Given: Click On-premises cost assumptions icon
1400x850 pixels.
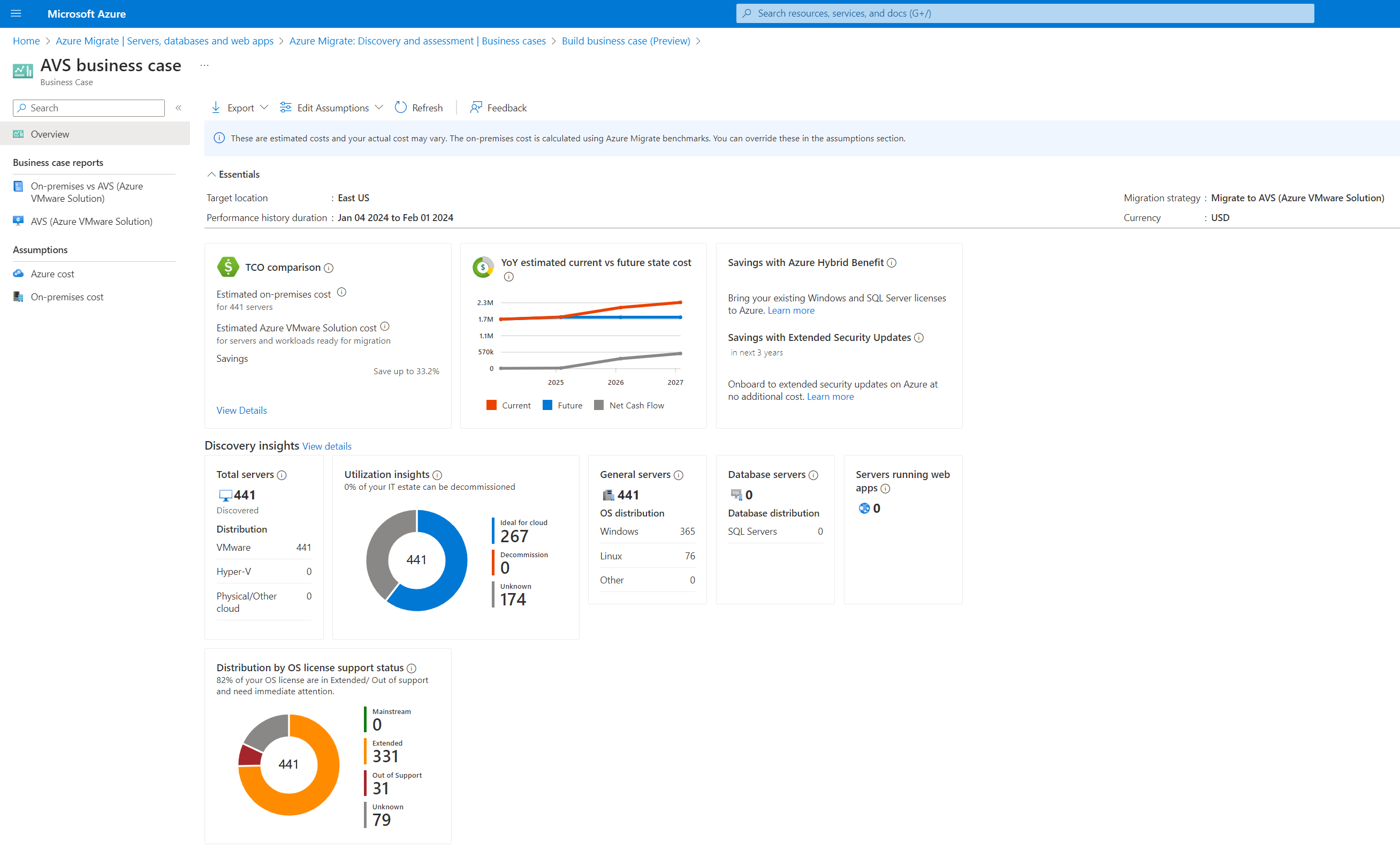Looking at the screenshot, I should pos(19,296).
